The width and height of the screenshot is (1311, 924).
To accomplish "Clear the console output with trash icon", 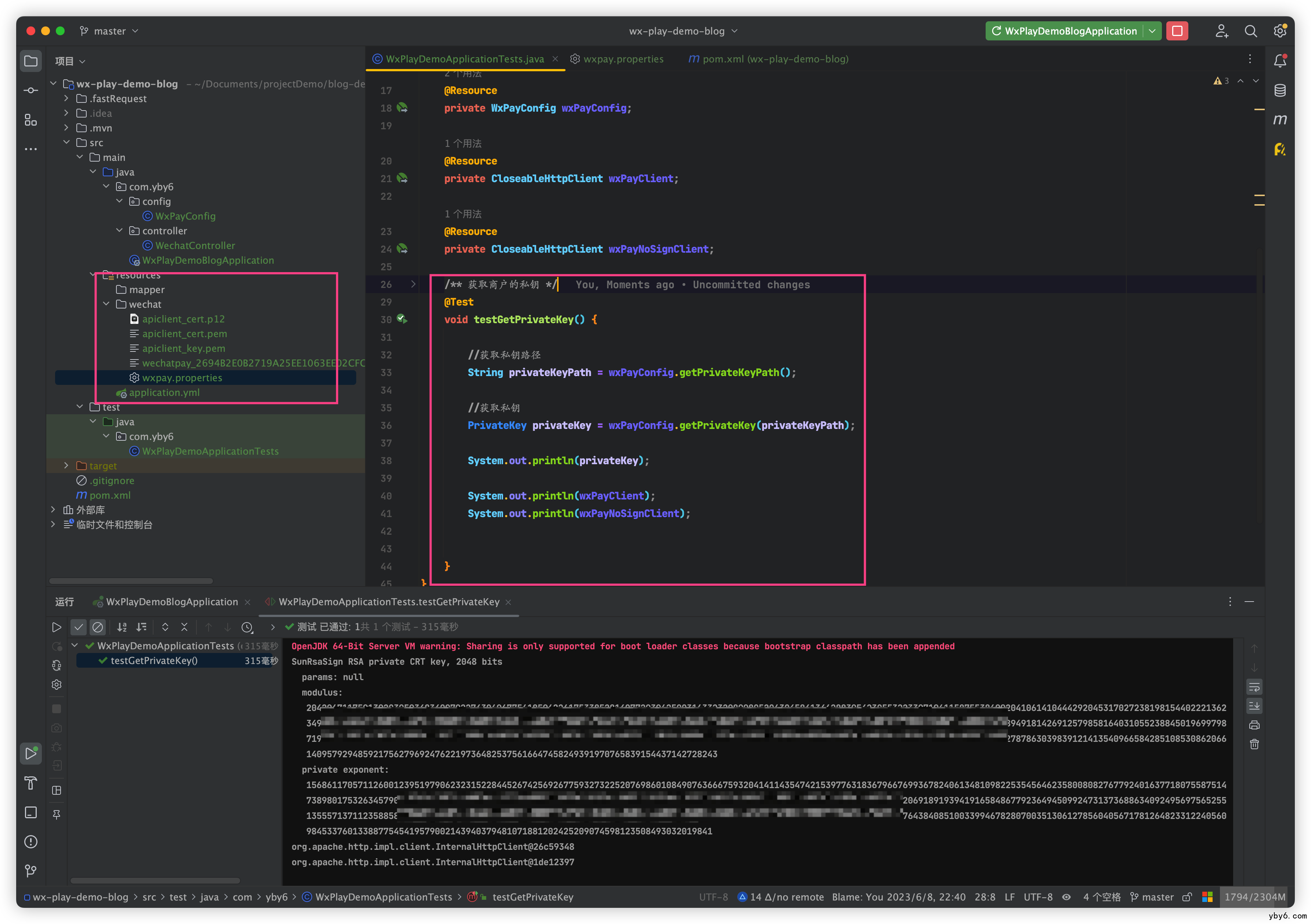I will (x=1254, y=744).
